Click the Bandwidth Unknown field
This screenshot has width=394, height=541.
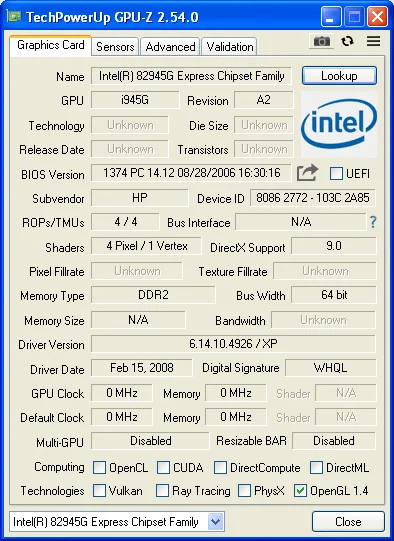tap(323, 320)
